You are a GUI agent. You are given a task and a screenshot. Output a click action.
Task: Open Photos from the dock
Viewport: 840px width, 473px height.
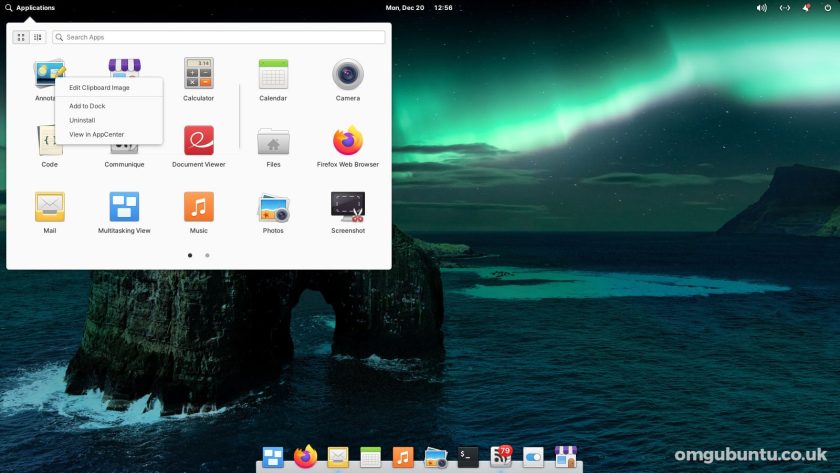click(x=436, y=458)
